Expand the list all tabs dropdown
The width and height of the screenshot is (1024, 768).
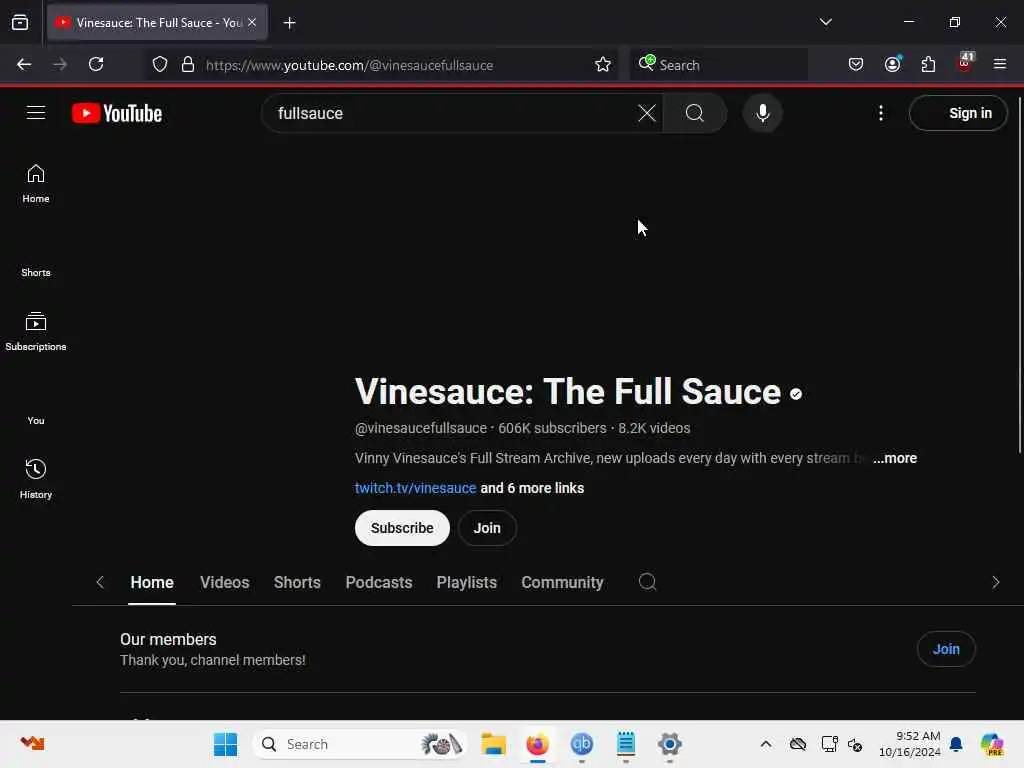(825, 22)
